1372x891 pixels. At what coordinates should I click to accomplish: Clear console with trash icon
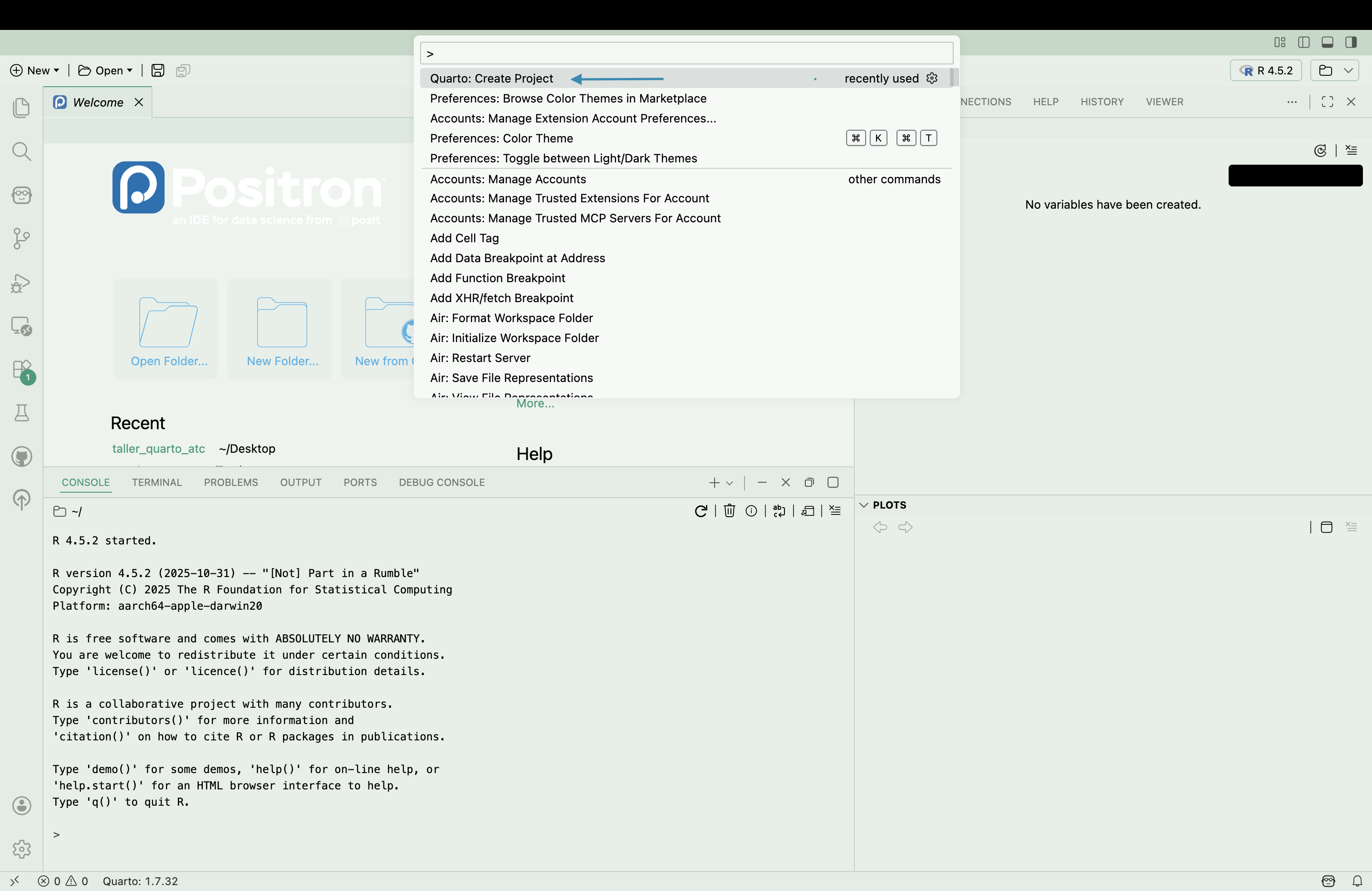point(729,511)
